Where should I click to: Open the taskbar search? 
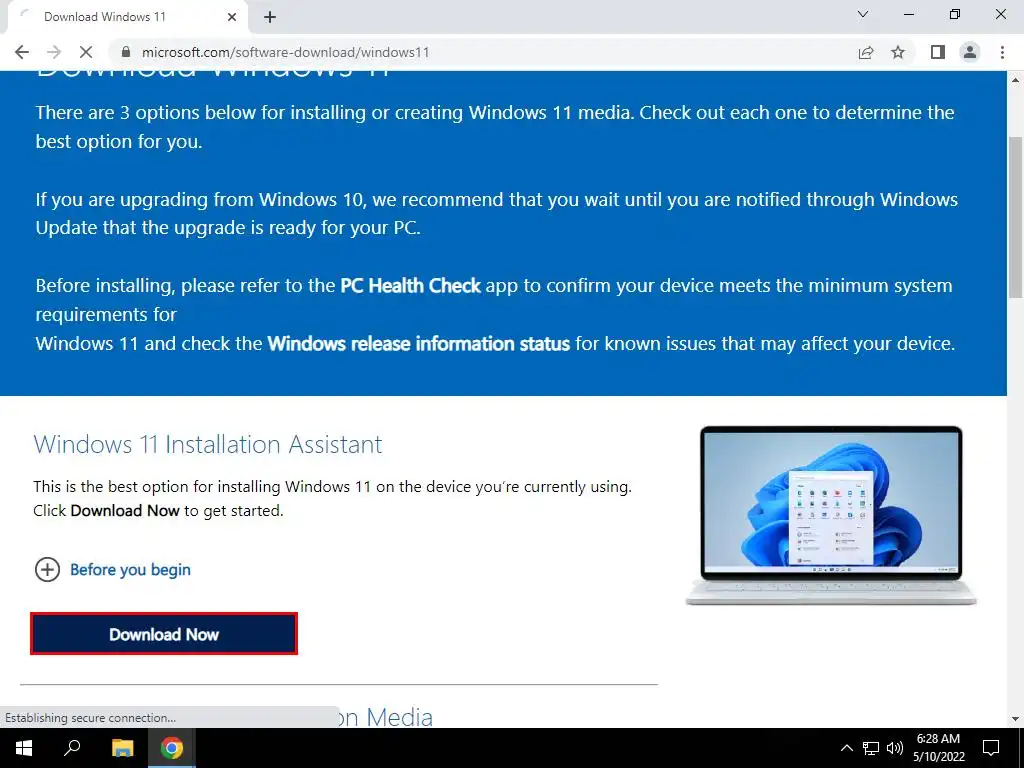click(72, 748)
